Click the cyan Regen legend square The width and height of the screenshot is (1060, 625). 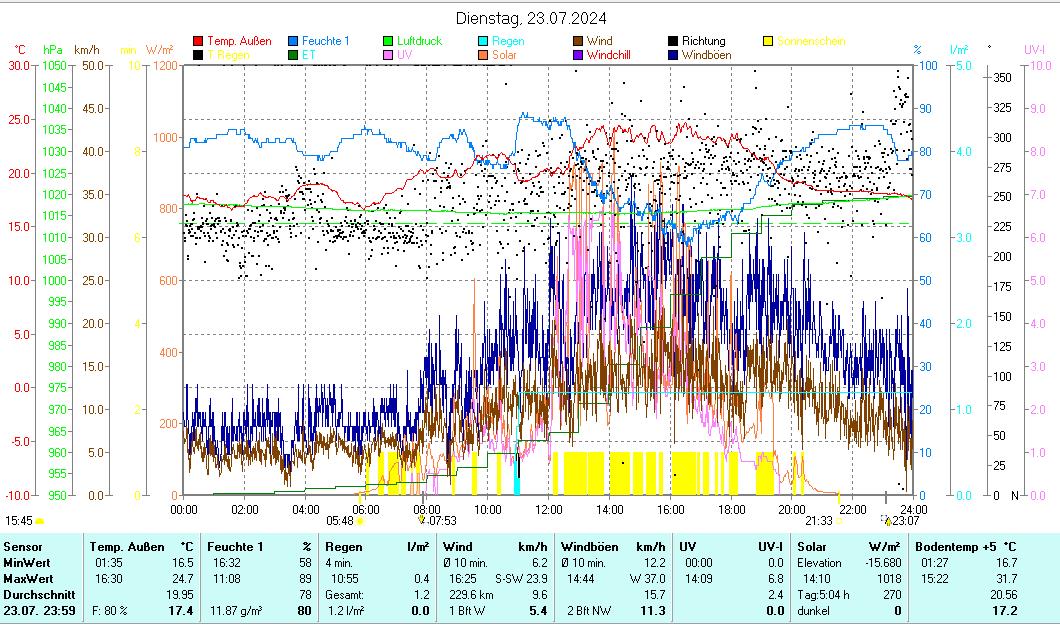pyautogui.click(x=484, y=41)
